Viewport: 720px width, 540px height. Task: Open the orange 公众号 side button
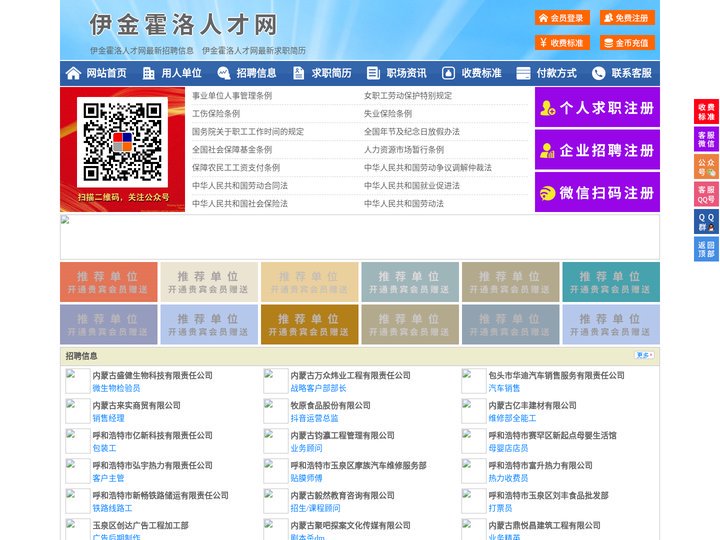coord(706,166)
